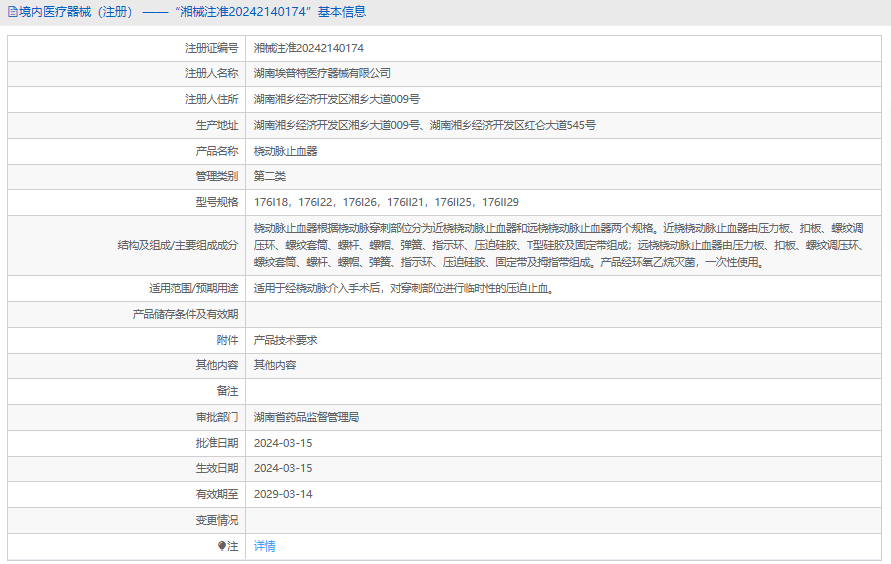This screenshot has width=891, height=564.
Task: Click the 有效期至 label
Action: tap(217, 494)
